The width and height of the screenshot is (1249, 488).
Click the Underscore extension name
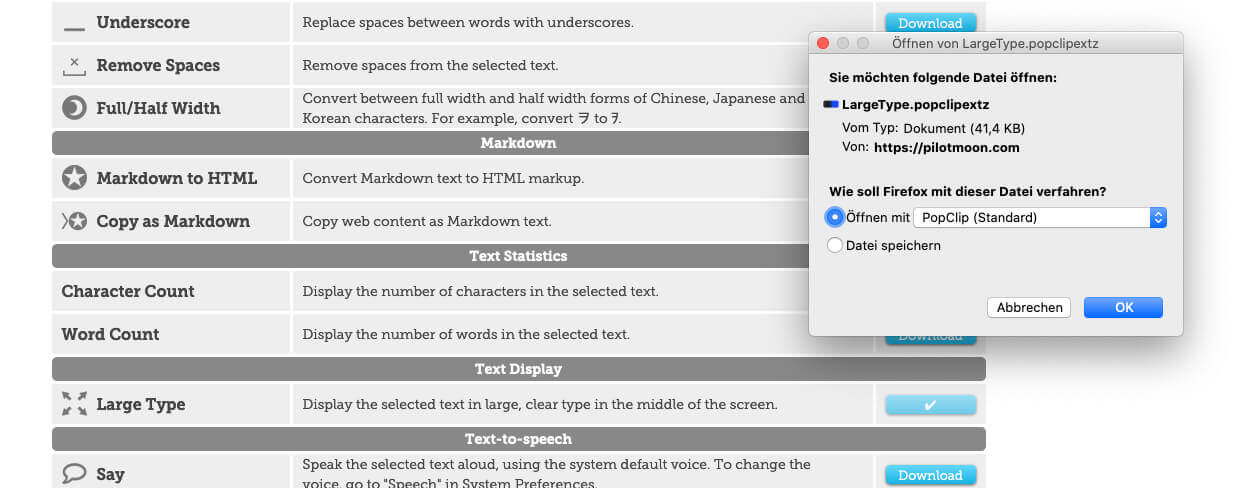coord(143,22)
